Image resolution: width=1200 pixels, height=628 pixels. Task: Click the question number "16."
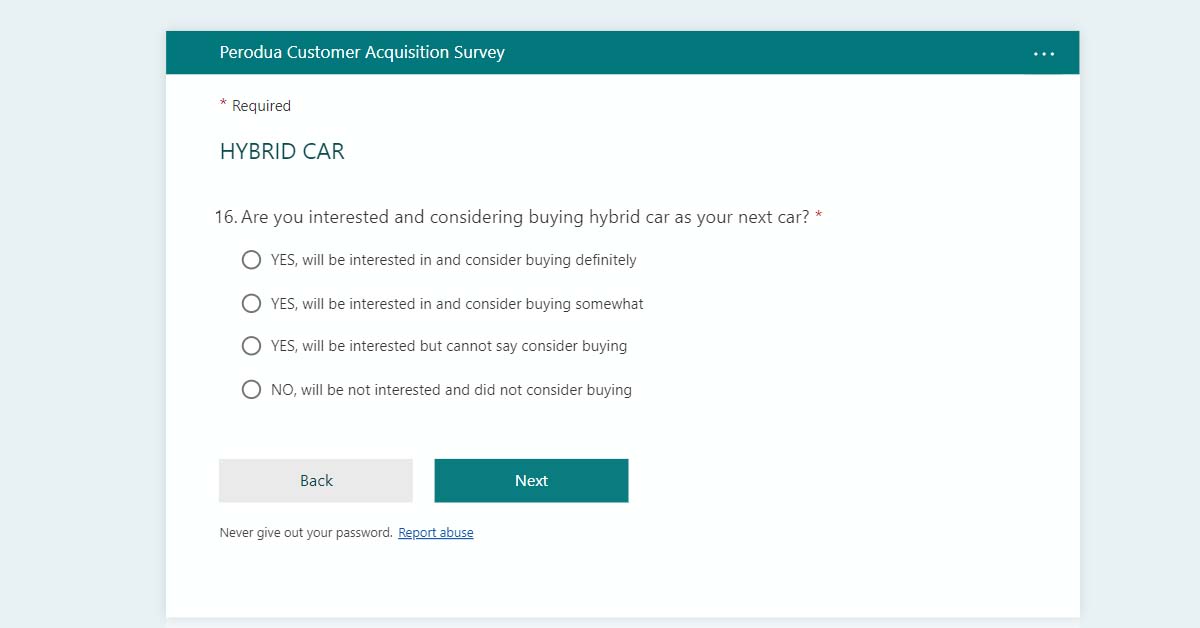click(226, 217)
